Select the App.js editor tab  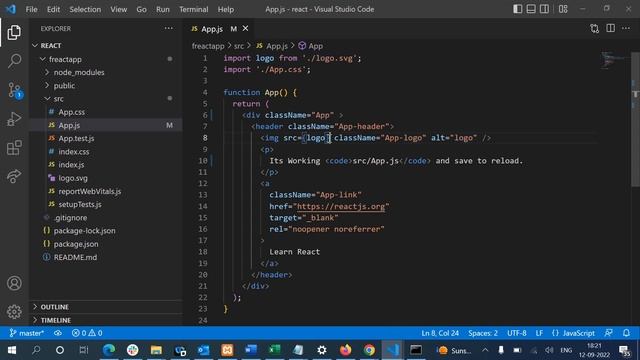[218, 29]
